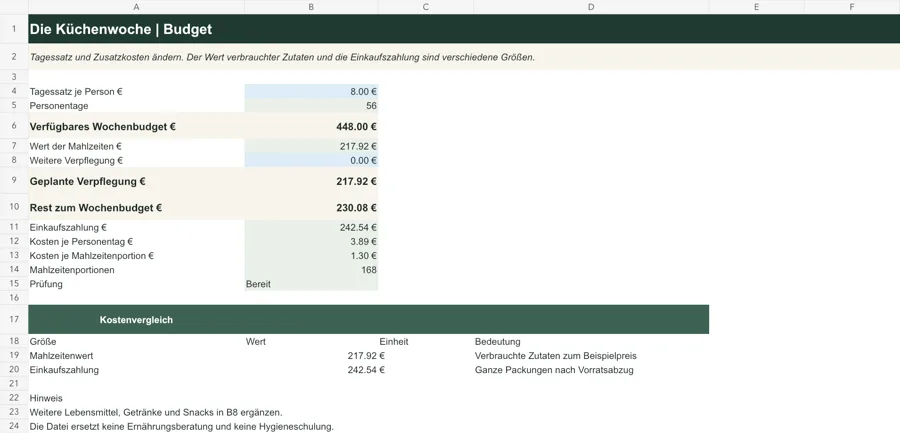The height and width of the screenshot is (433, 900).
Task: Select column A header
Action: point(137,7)
